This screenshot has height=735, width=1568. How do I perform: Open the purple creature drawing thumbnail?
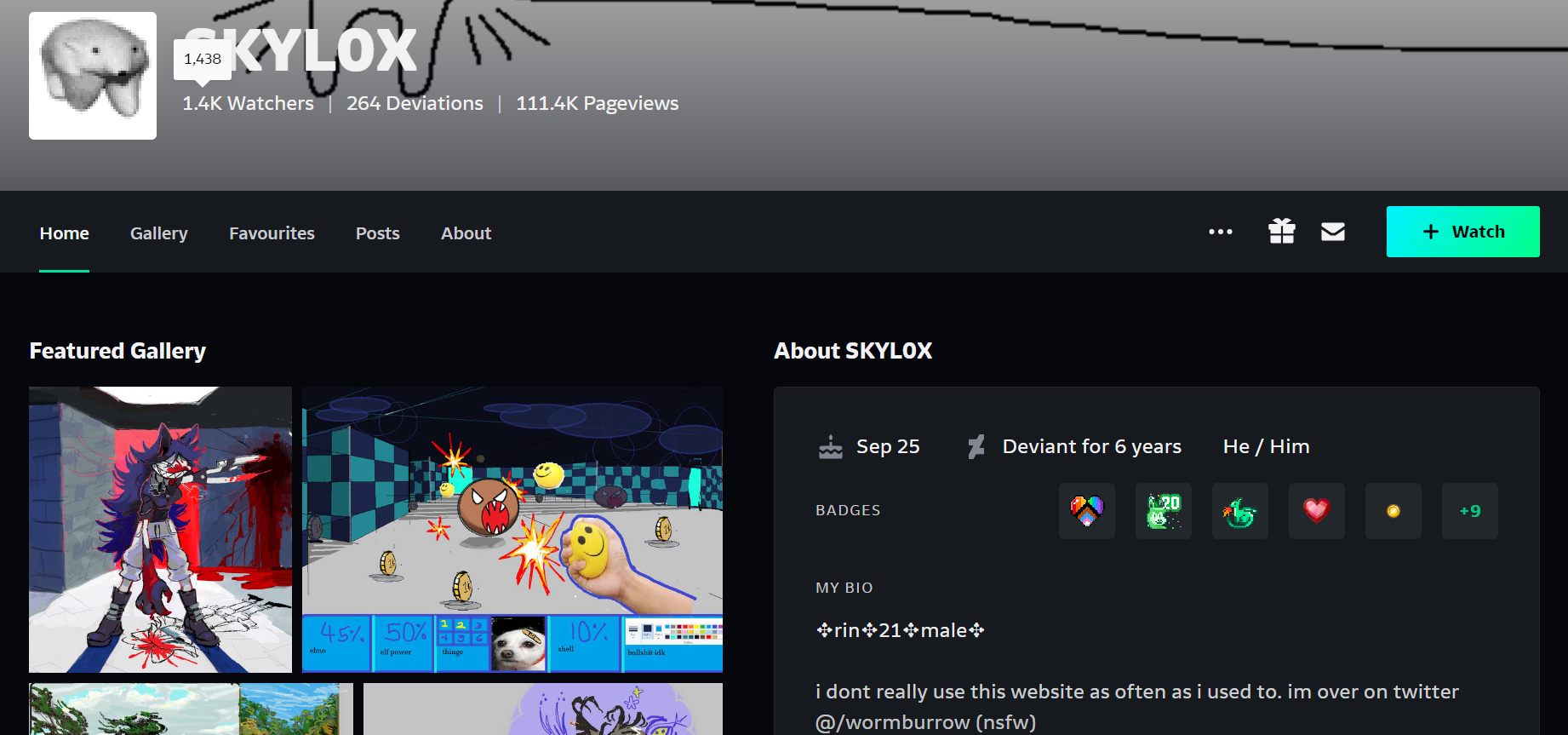543,709
